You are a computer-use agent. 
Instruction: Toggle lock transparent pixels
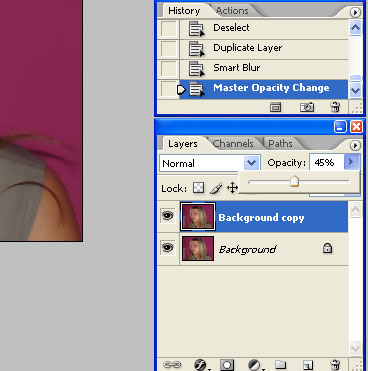tap(198, 188)
